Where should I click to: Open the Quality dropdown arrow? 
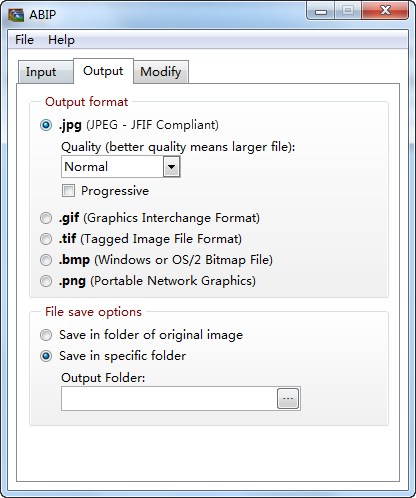coord(172,167)
